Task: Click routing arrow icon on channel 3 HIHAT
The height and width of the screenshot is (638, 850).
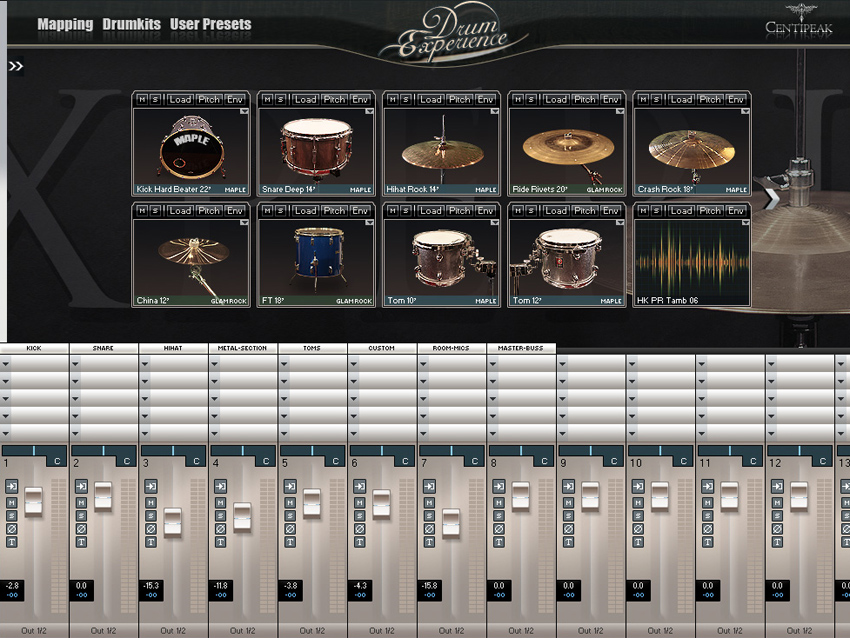Action: pyautogui.click(x=151, y=486)
